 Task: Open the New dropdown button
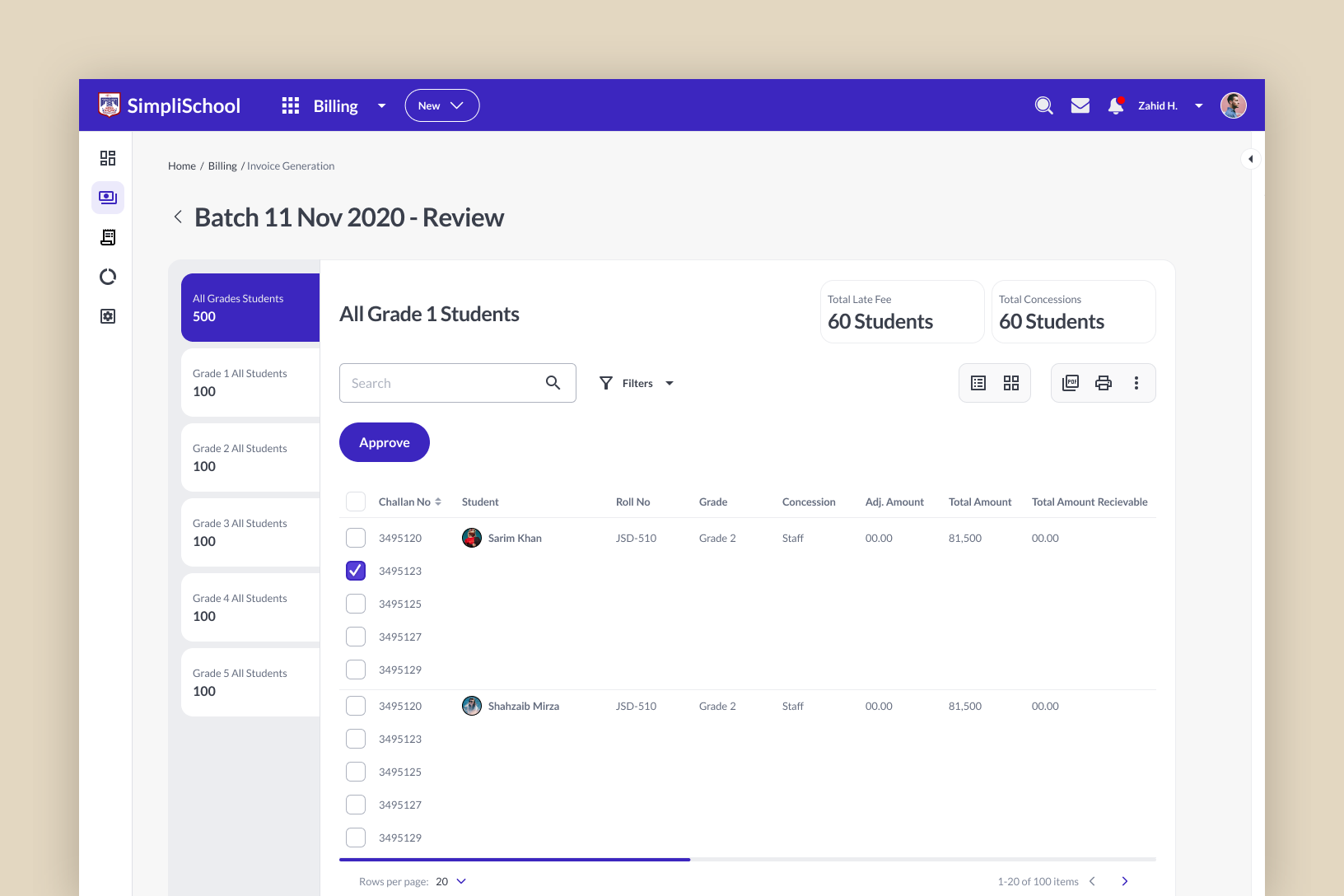tap(442, 105)
